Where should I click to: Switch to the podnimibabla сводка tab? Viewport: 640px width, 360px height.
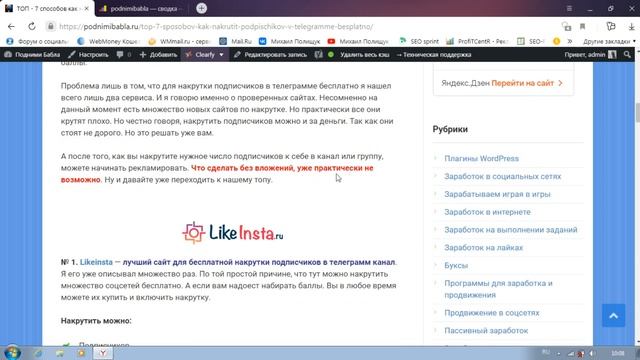coord(142,8)
